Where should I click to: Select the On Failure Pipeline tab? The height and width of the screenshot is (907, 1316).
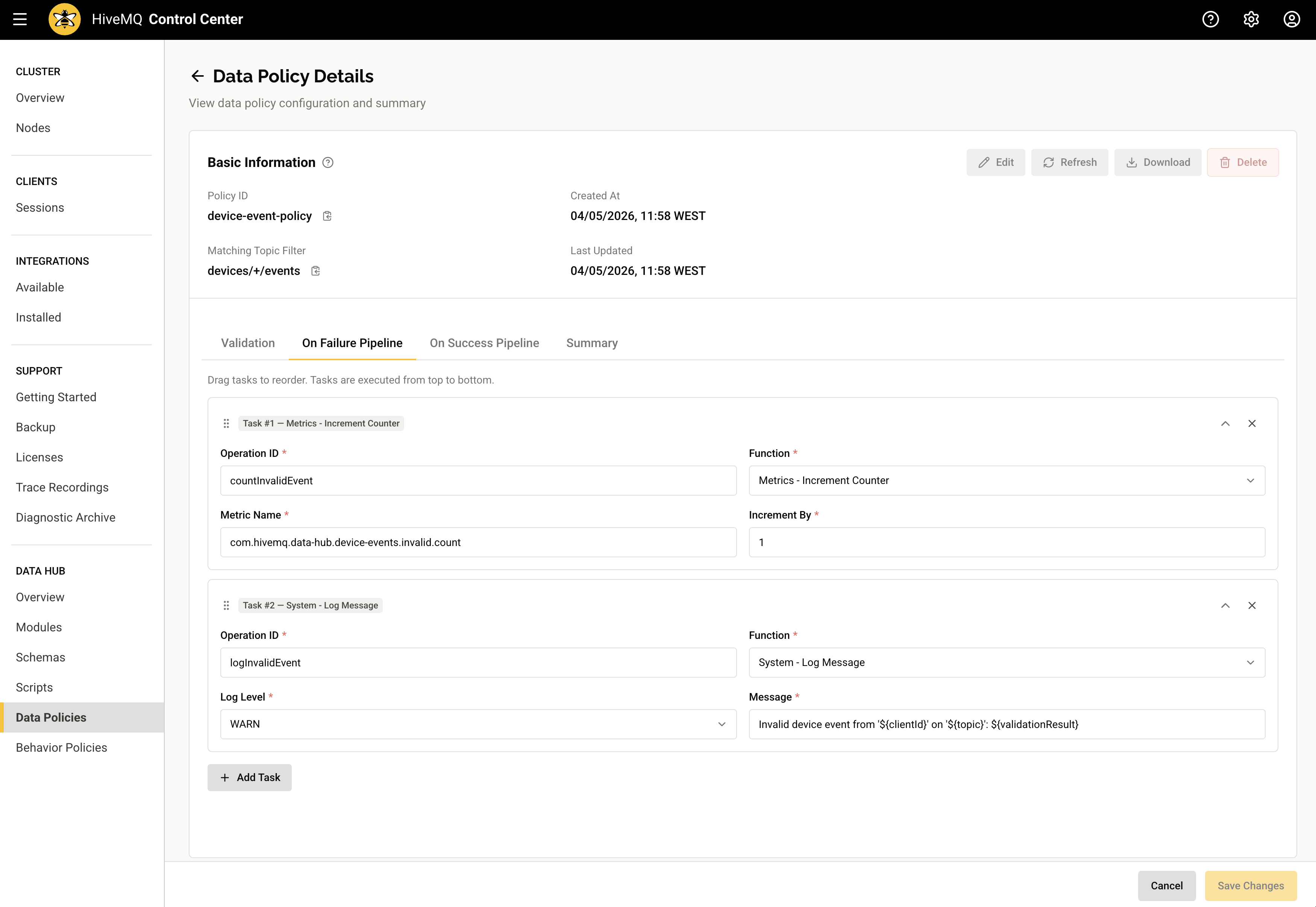coord(352,343)
